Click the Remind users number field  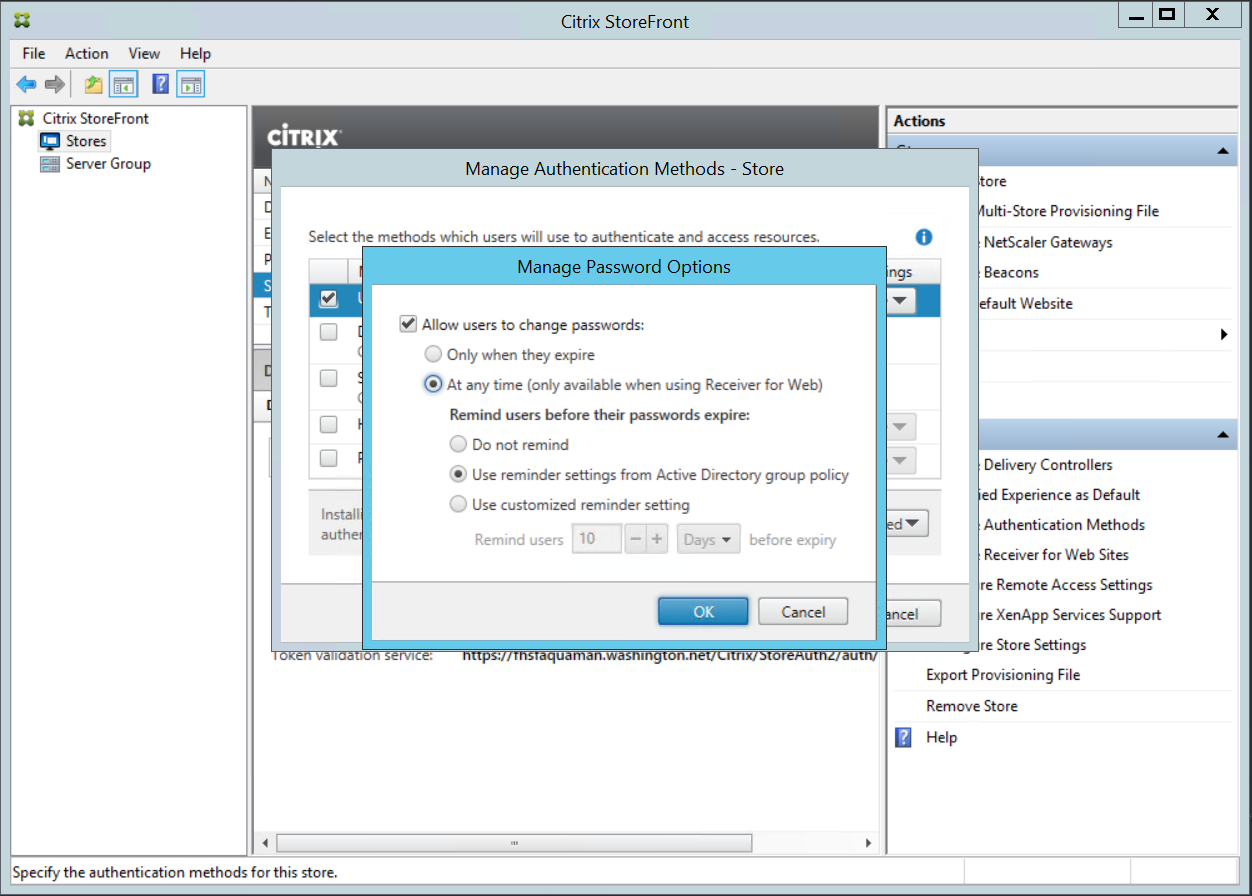(x=597, y=539)
